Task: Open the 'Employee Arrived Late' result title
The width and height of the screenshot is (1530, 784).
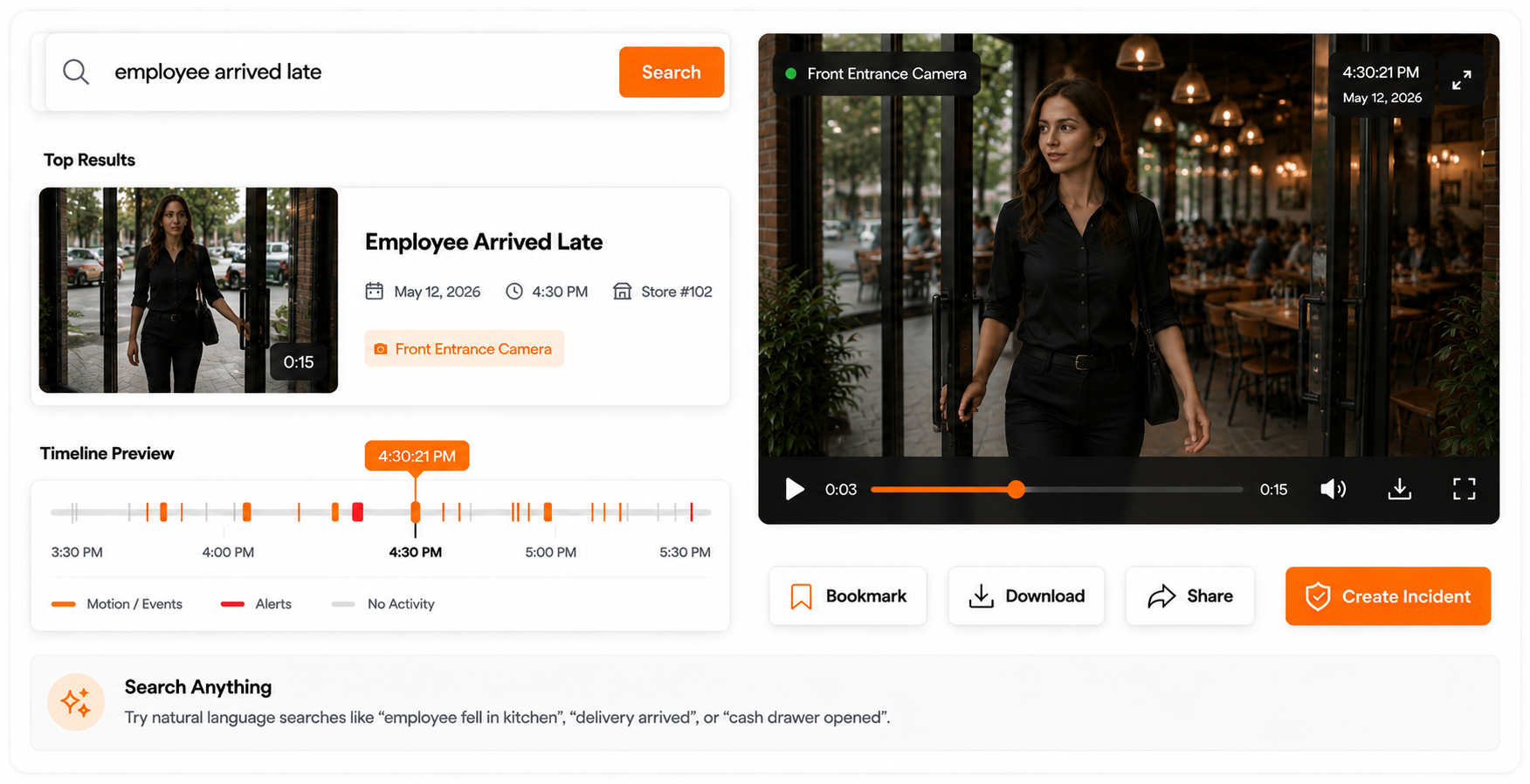Action: coord(484,242)
